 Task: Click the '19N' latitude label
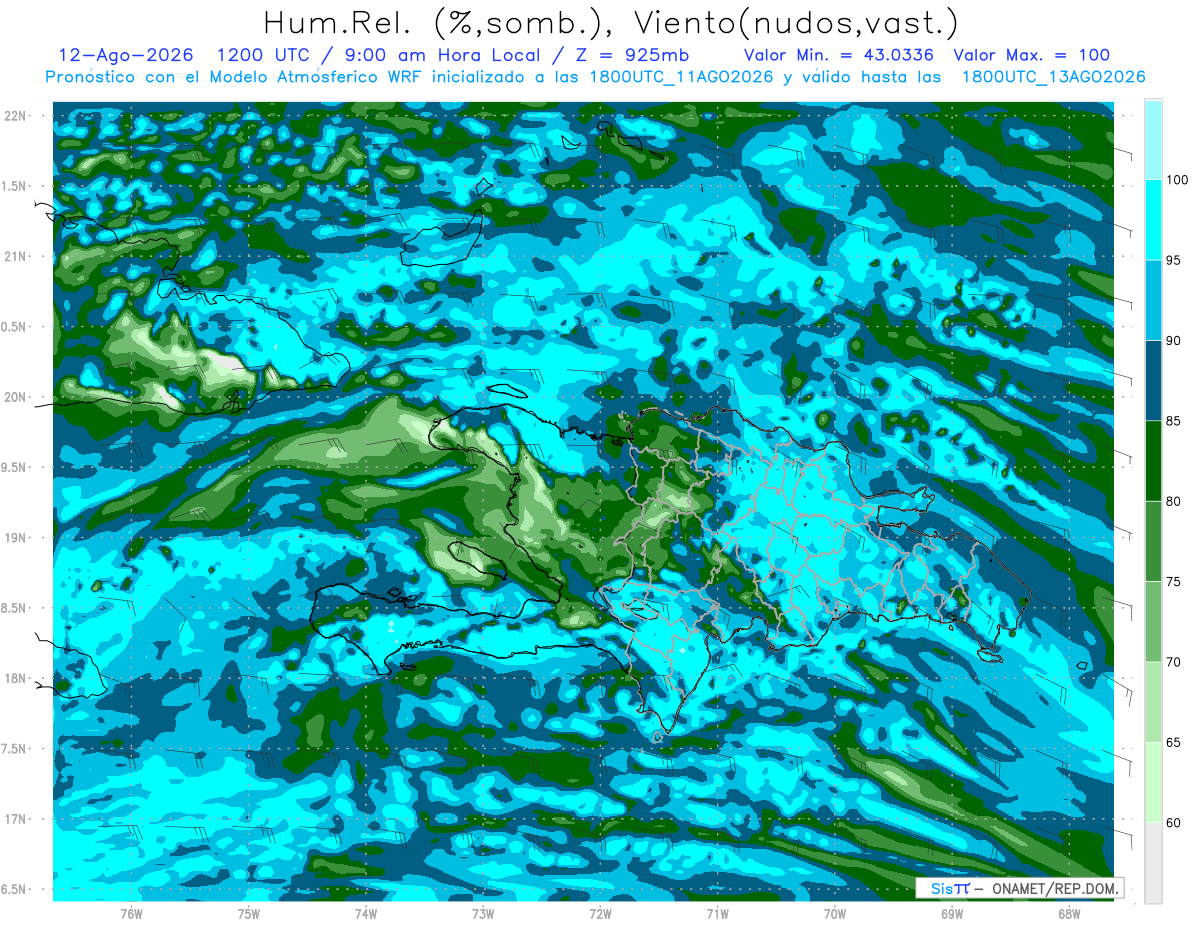pyautogui.click(x=16, y=538)
